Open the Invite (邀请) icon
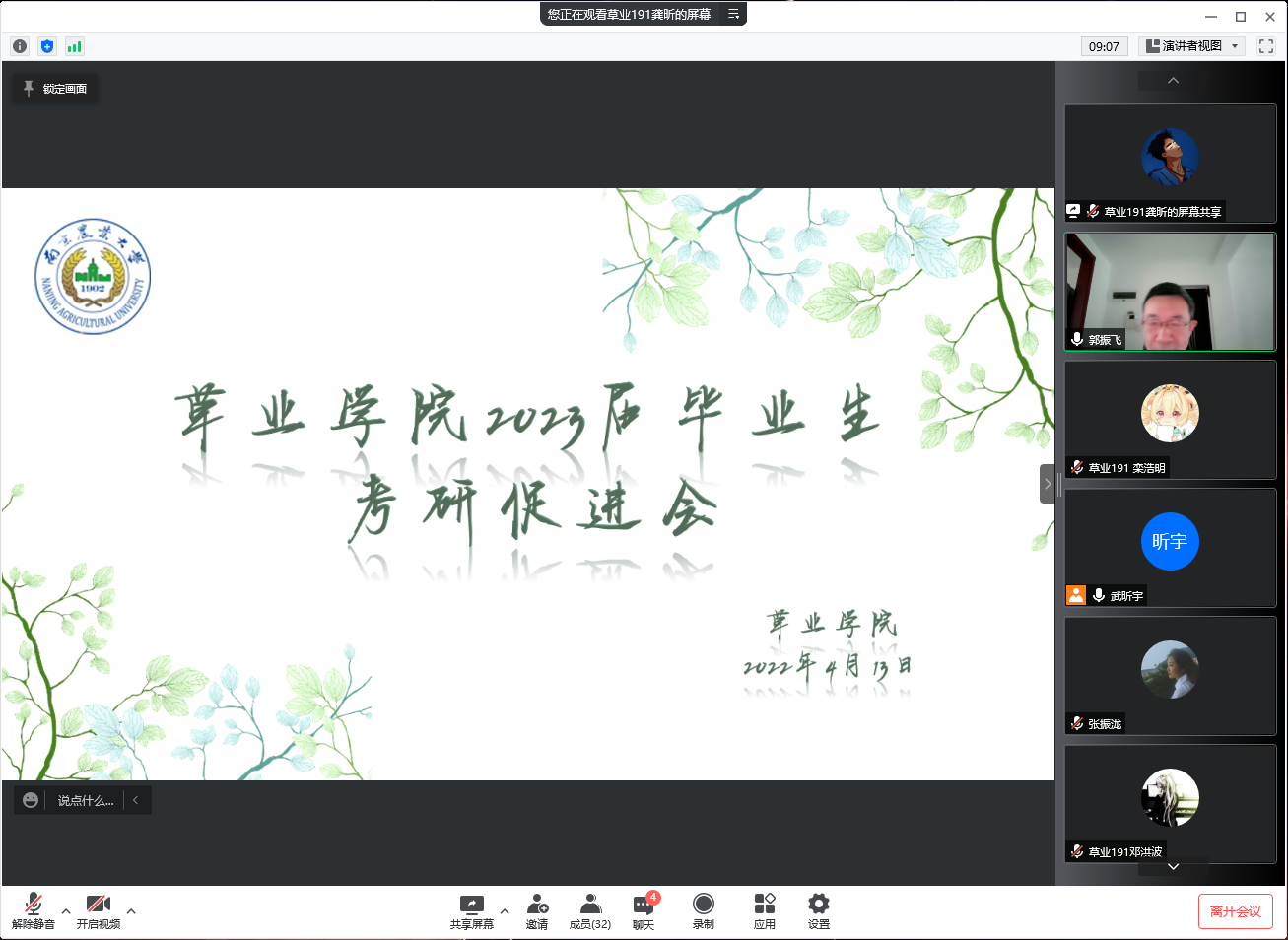 click(537, 910)
